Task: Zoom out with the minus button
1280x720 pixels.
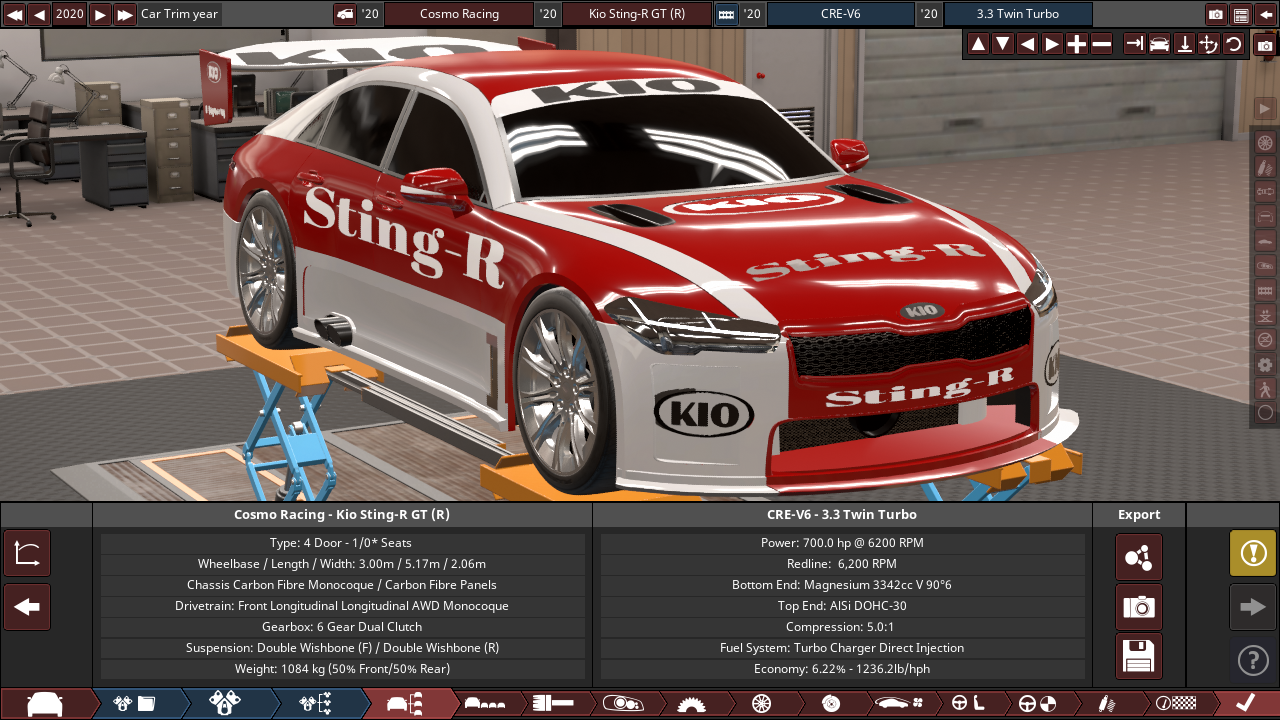Action: tap(1101, 44)
